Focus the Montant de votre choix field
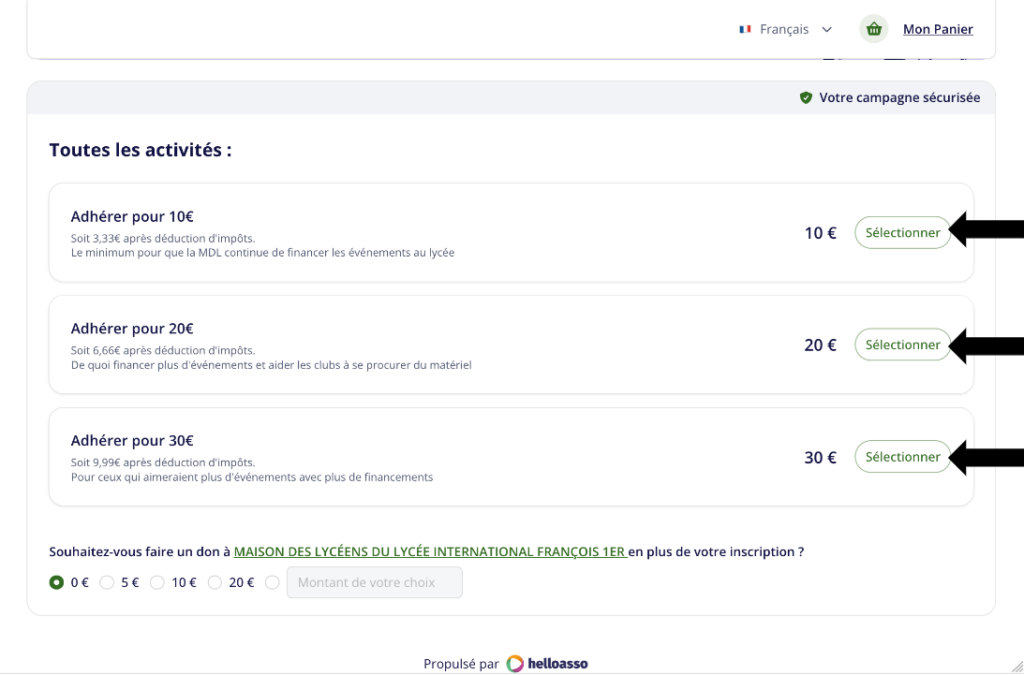The height and width of the screenshot is (675, 1024). [375, 582]
